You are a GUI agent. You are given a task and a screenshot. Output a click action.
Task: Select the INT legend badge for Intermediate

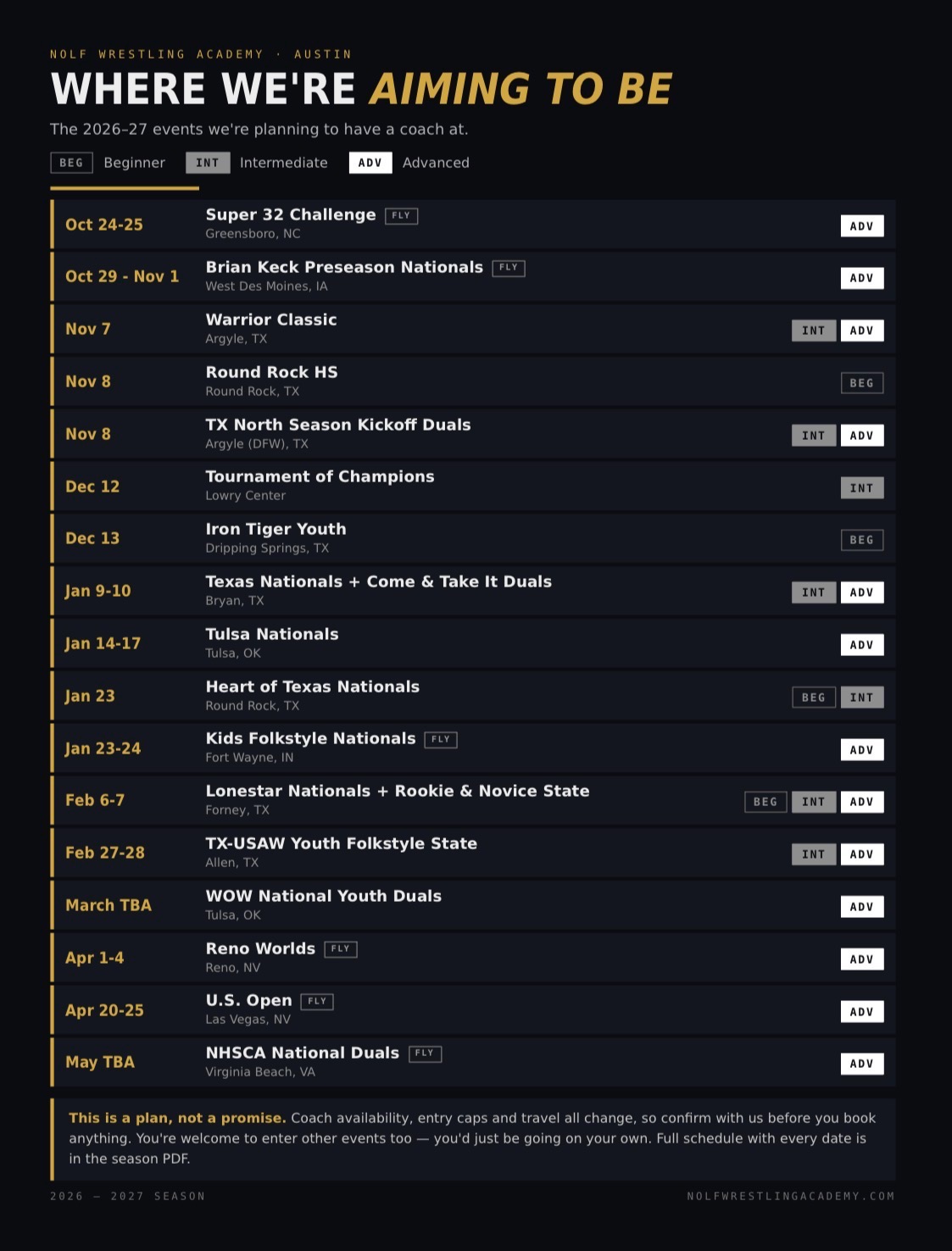[x=208, y=163]
